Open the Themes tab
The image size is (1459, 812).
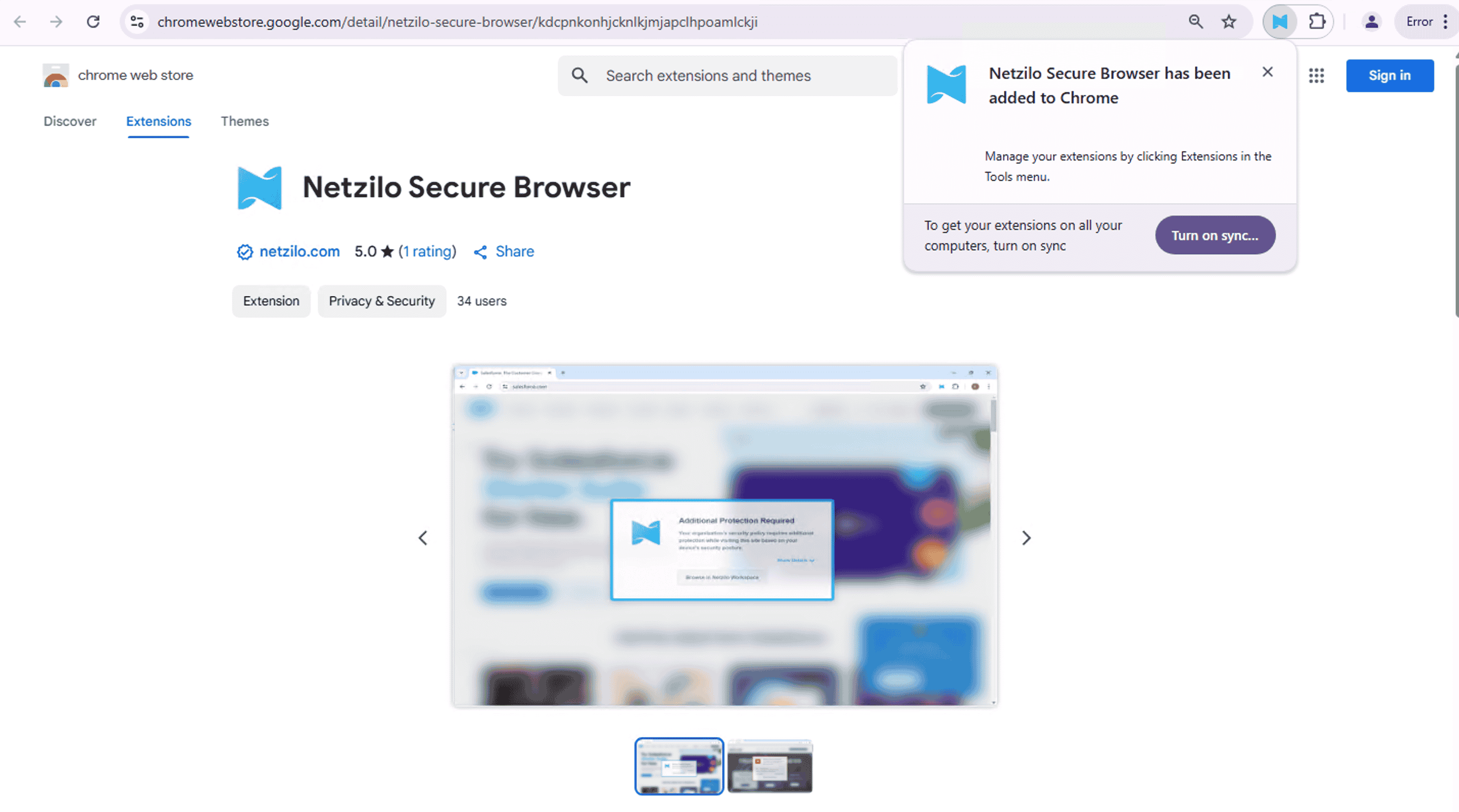245,121
